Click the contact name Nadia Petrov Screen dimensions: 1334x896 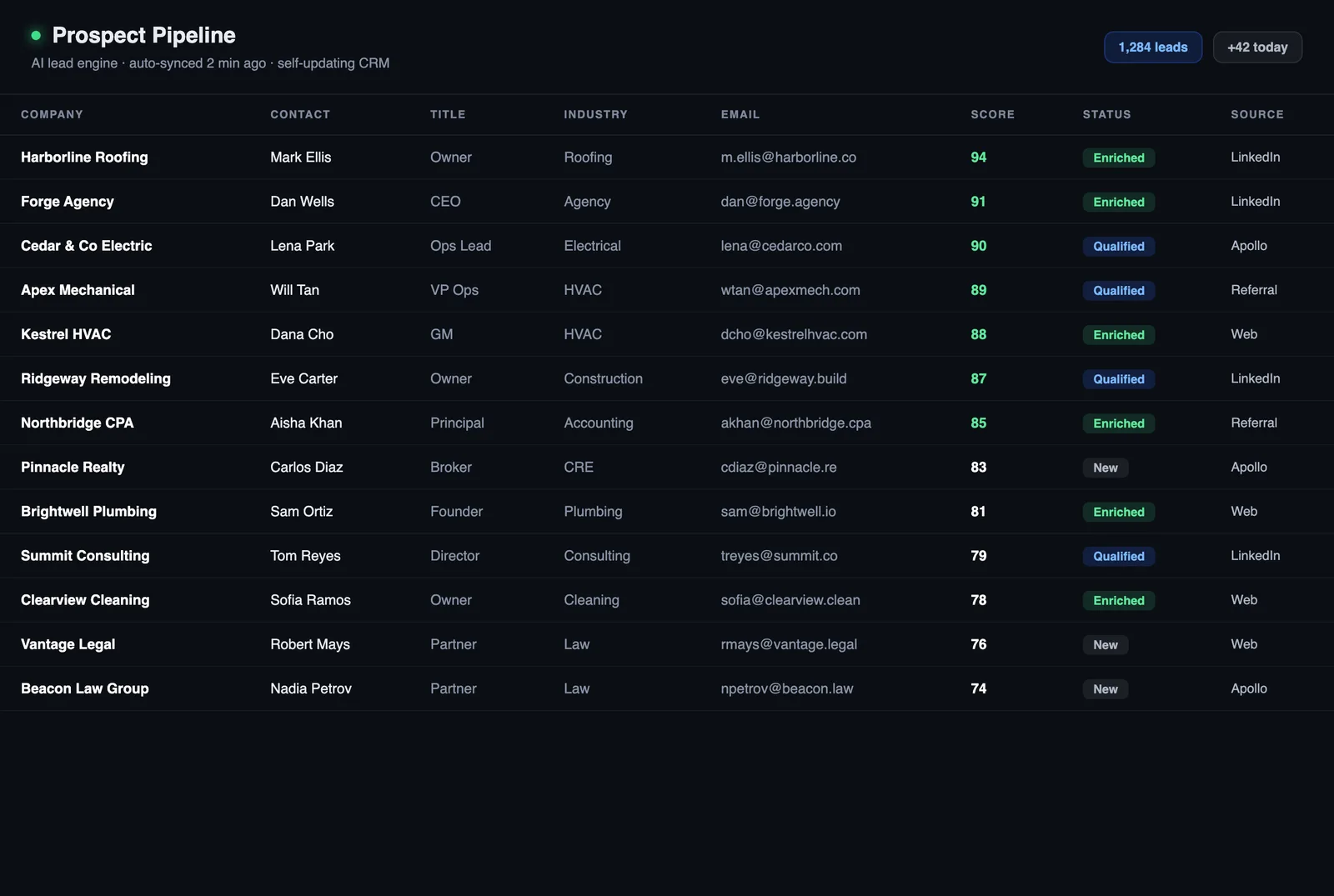click(x=311, y=688)
